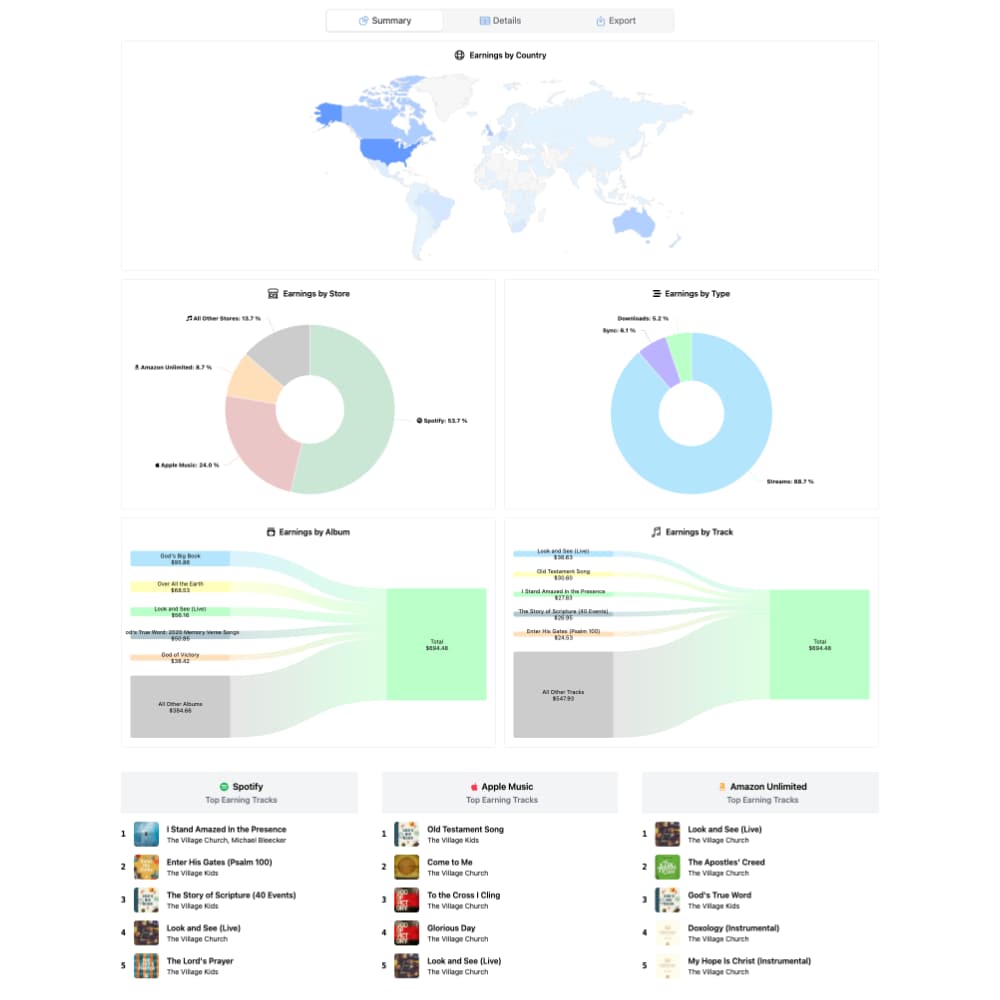Click the All Other Albums node
The height and width of the screenshot is (1000, 1000).
point(180,707)
